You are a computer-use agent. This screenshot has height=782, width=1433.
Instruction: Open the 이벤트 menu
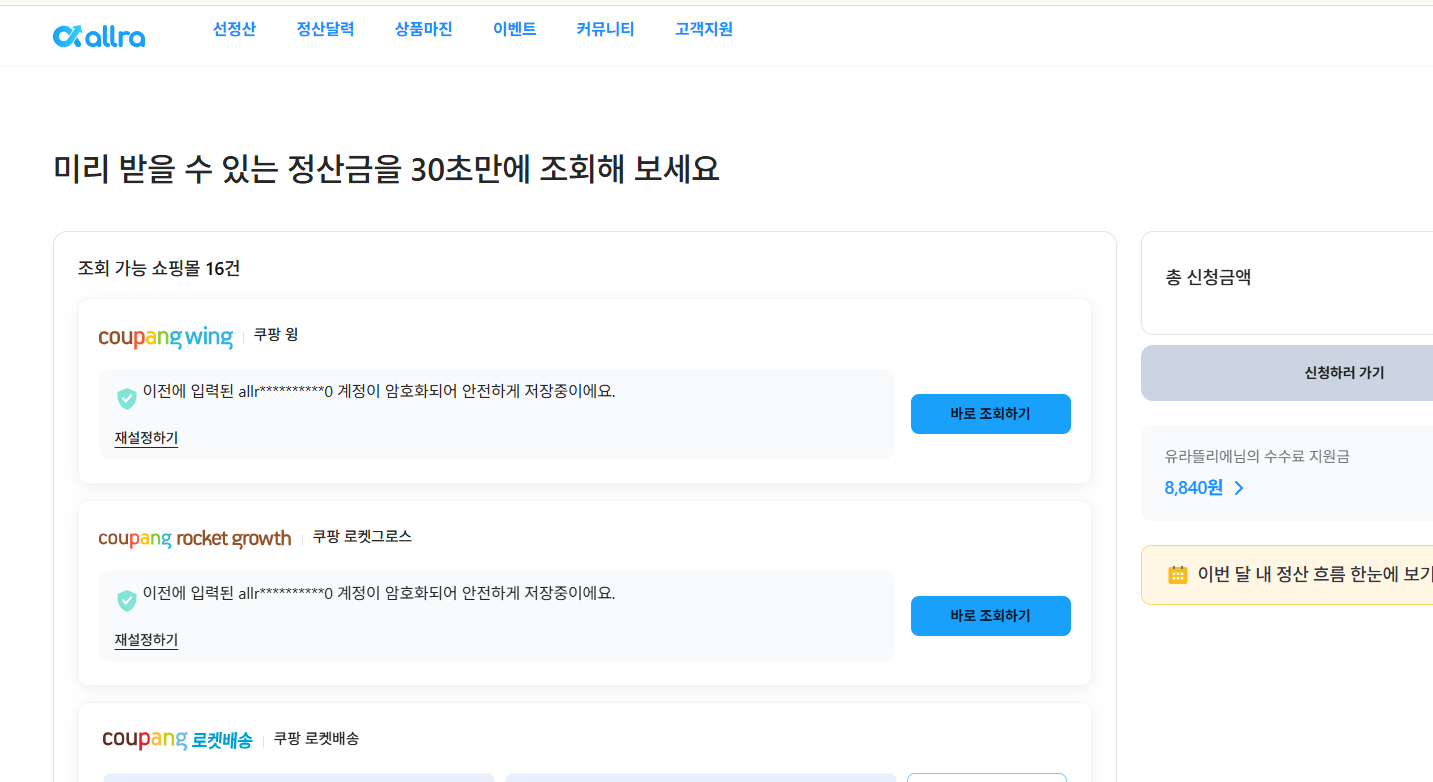point(515,30)
